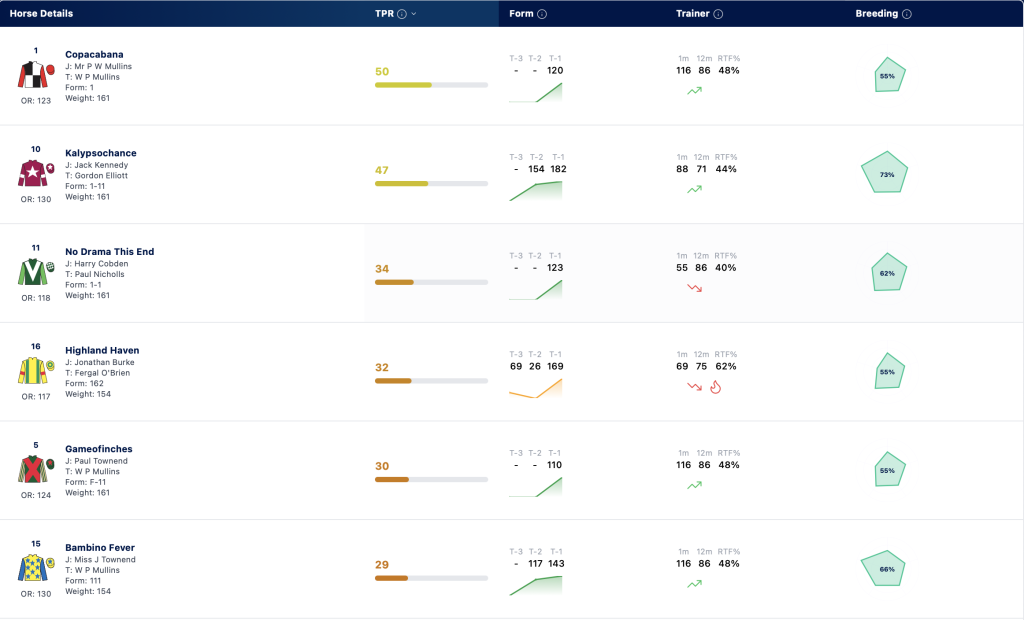Click Kalypsochance's 73% breeding pentagon

885,172
